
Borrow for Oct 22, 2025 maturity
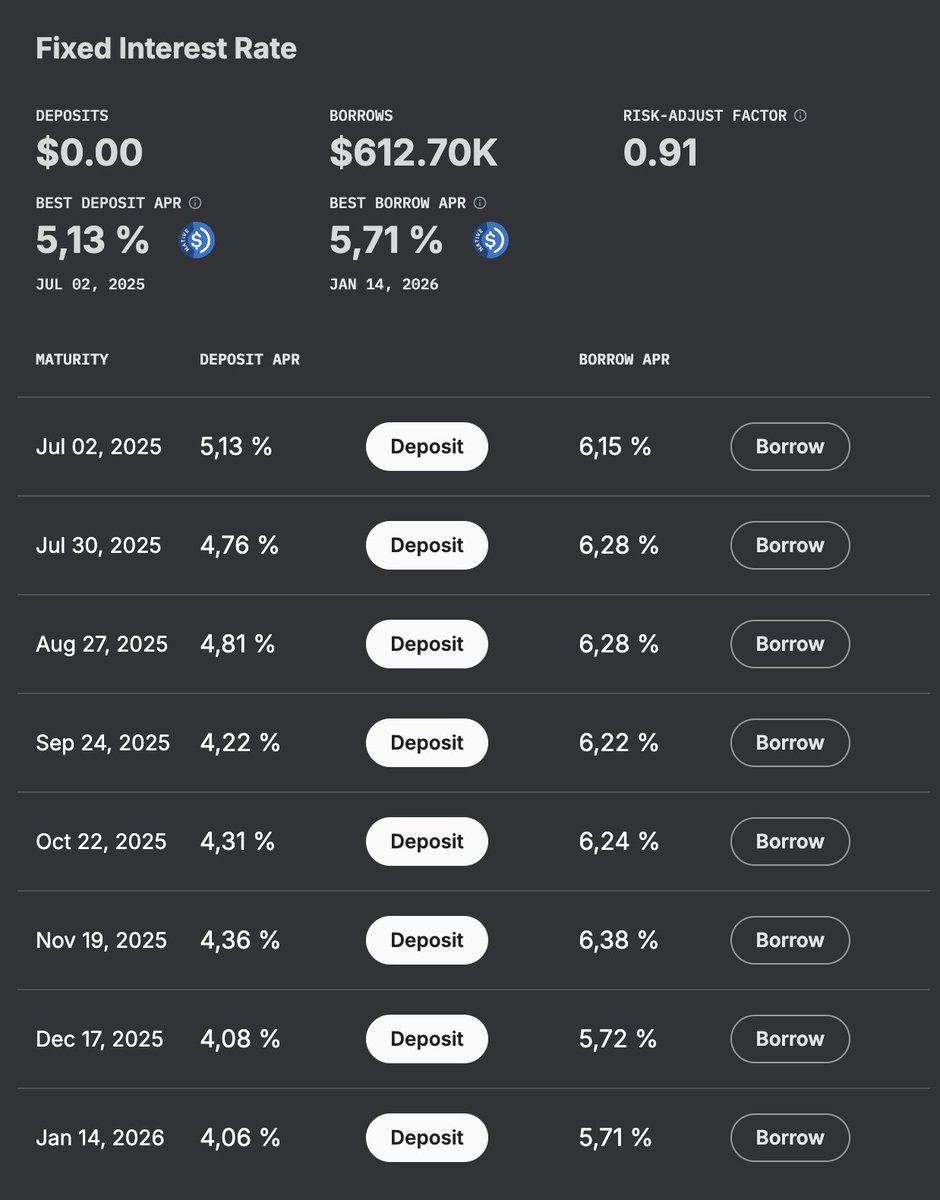pos(790,842)
